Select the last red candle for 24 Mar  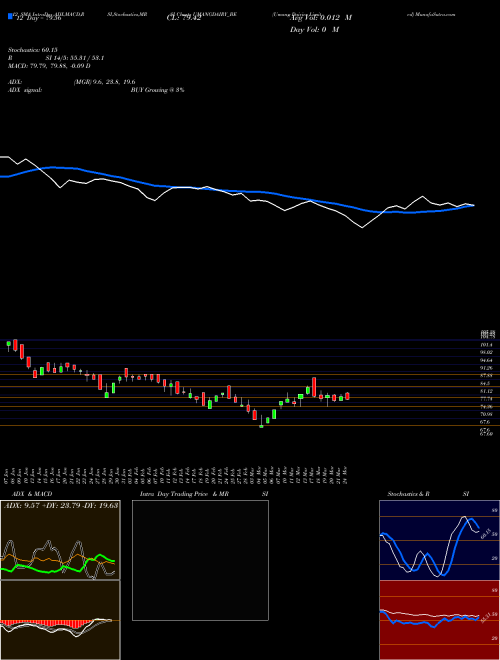coord(347,396)
